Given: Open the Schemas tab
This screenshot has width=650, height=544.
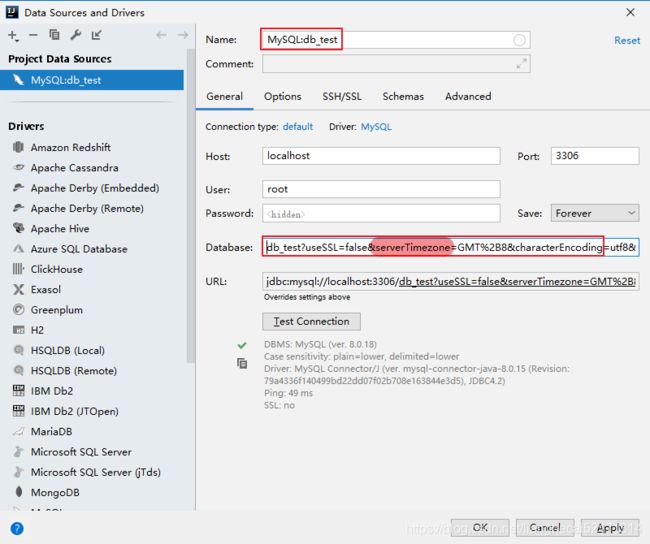Looking at the screenshot, I should point(403,96).
